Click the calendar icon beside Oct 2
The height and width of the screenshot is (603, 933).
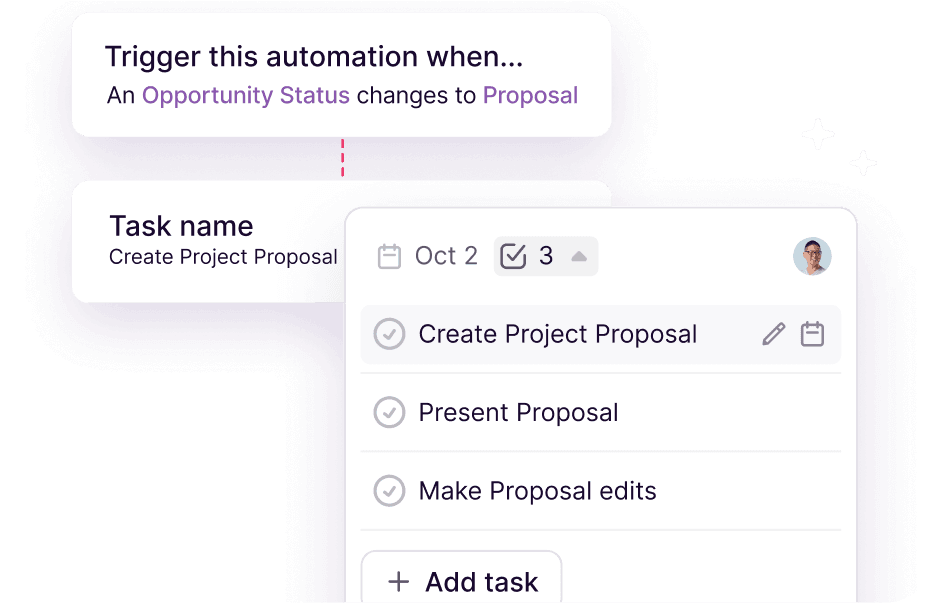click(389, 257)
